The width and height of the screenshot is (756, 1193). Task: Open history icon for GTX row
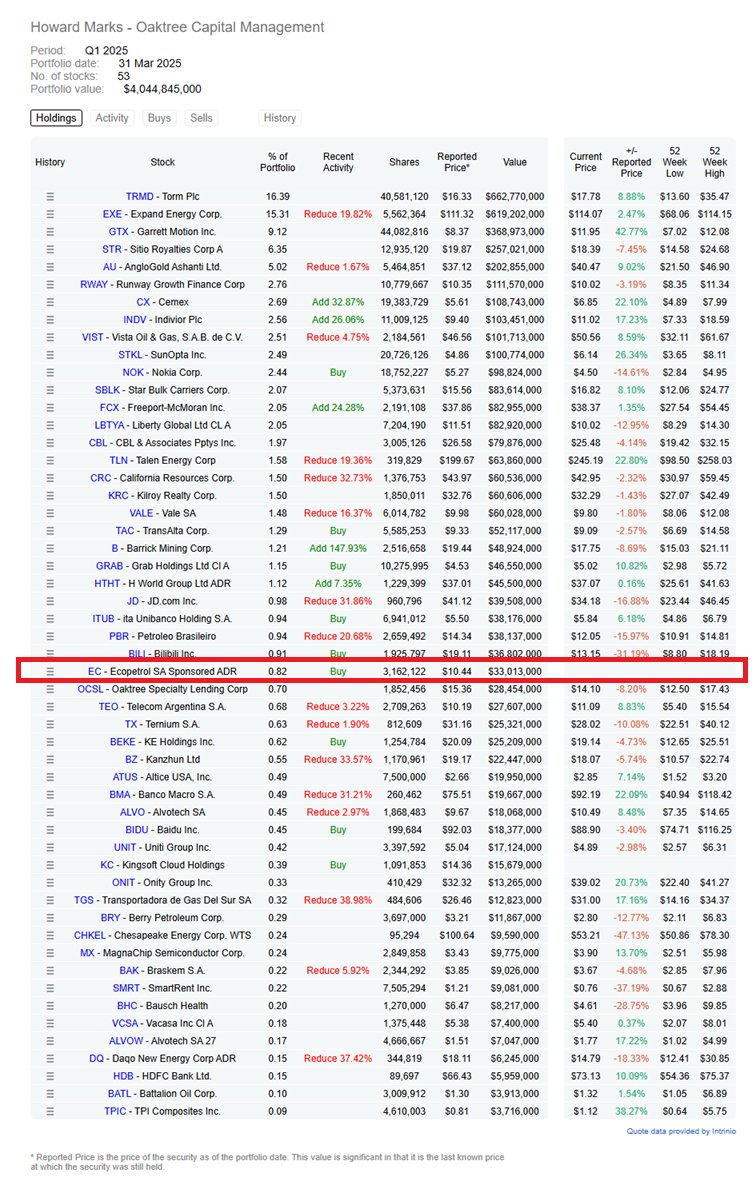click(50, 231)
